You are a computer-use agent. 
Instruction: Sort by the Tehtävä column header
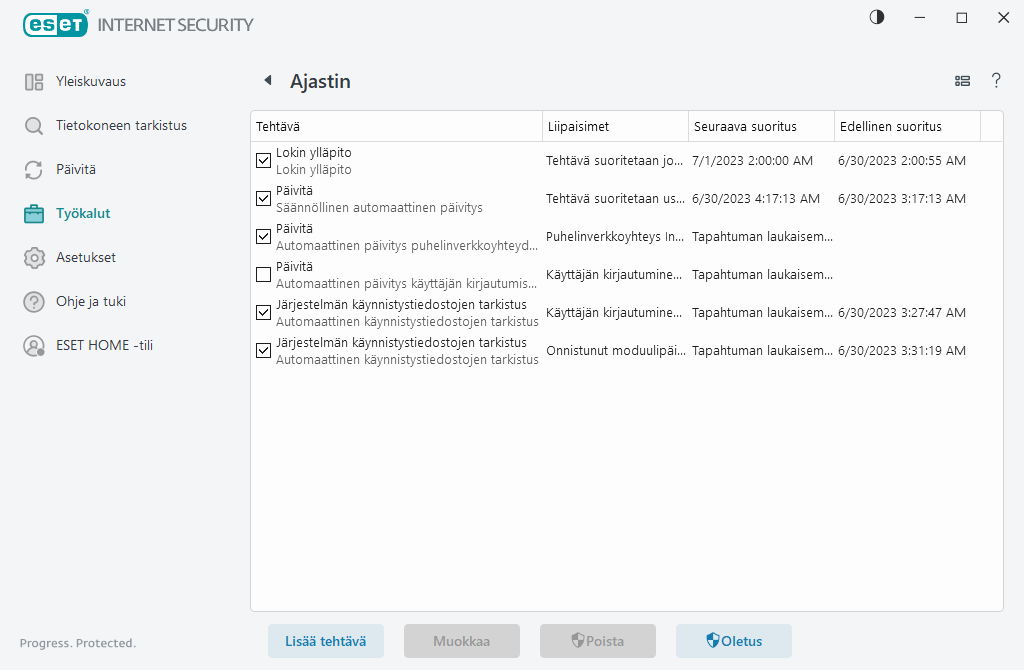[x=395, y=126]
